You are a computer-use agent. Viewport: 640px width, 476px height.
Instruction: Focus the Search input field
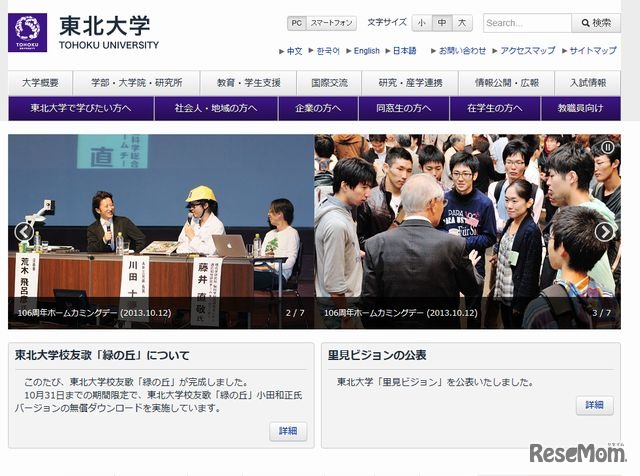click(x=527, y=23)
